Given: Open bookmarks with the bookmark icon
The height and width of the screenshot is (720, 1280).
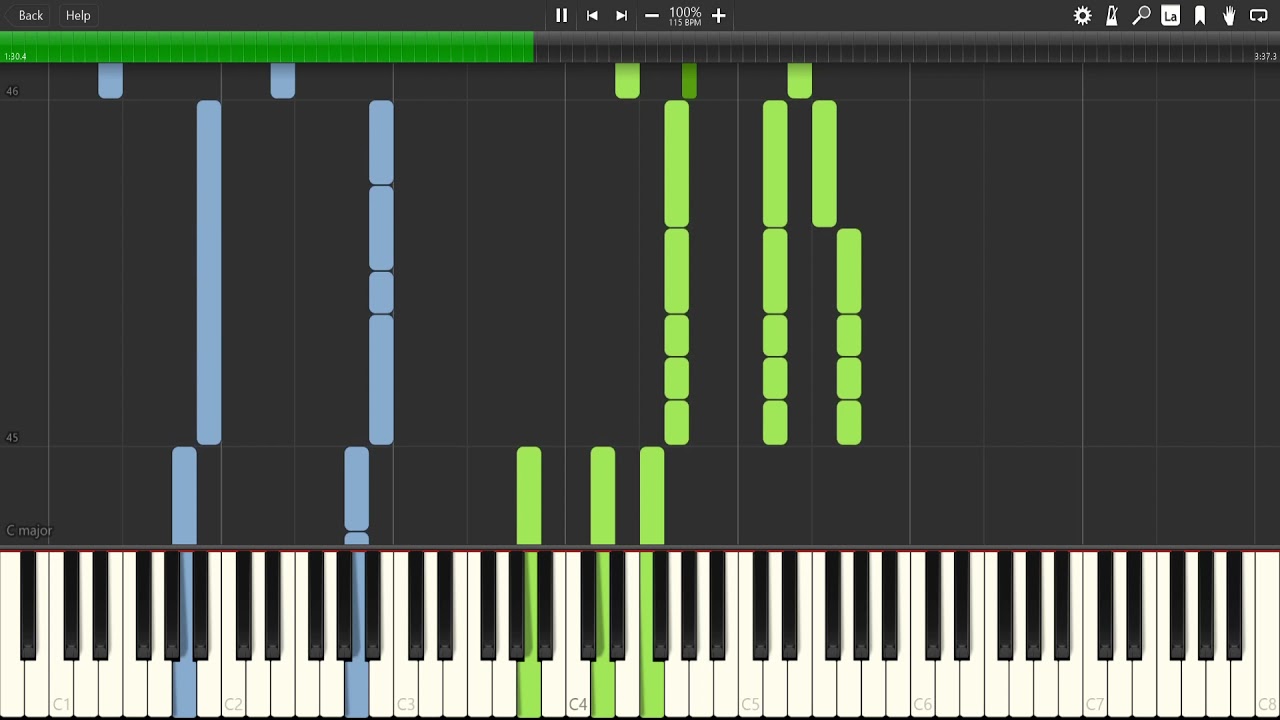Looking at the screenshot, I should click(x=1200, y=15).
